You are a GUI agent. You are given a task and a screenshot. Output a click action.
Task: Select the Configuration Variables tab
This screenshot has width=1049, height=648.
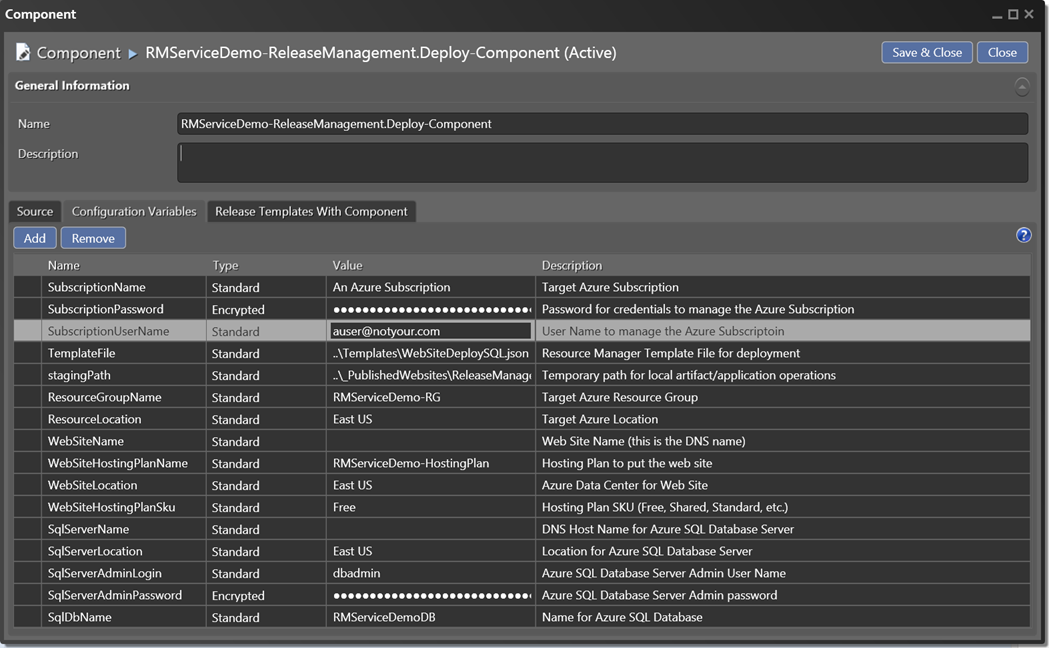point(134,211)
